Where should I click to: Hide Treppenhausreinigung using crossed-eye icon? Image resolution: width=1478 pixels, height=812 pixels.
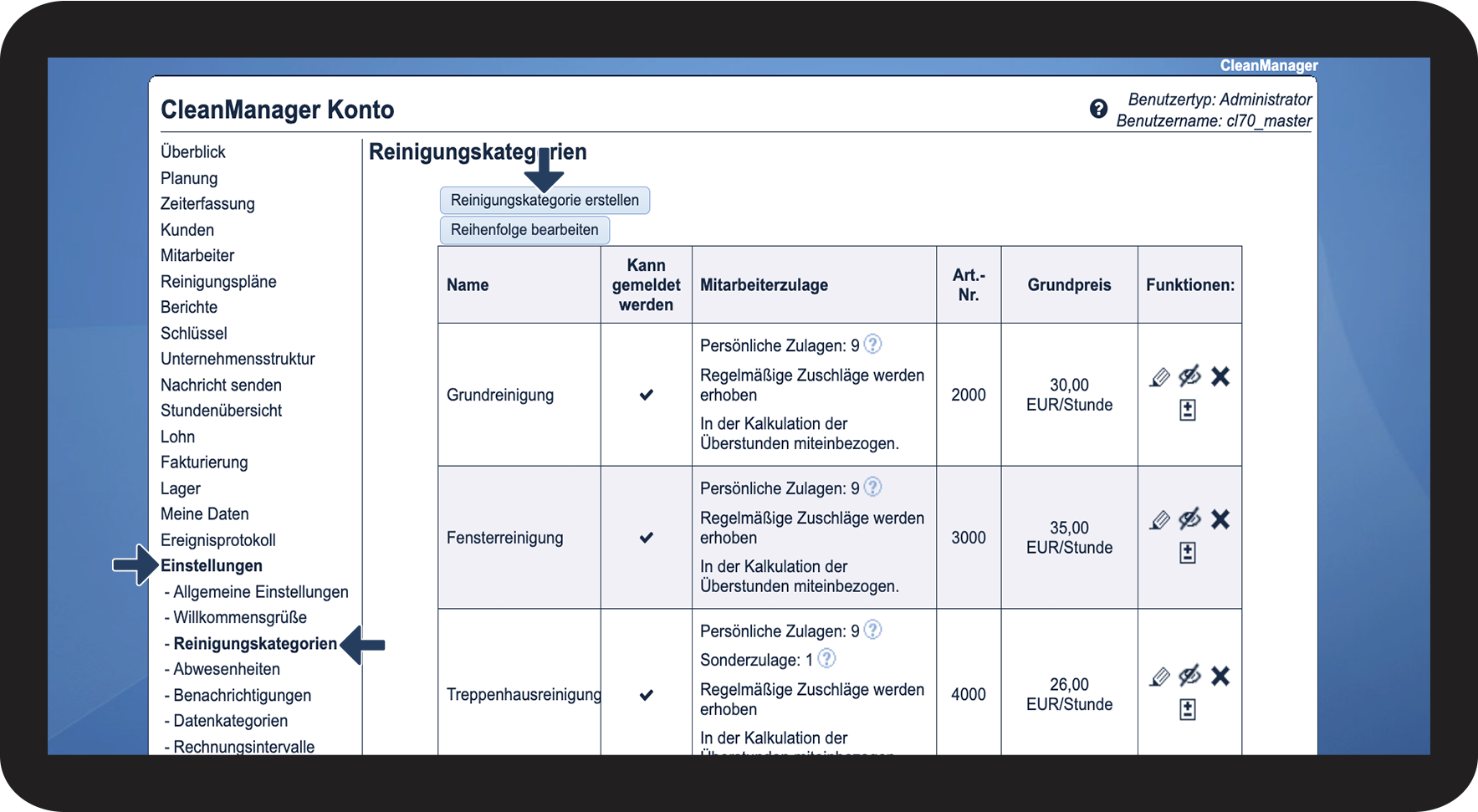pos(1190,676)
